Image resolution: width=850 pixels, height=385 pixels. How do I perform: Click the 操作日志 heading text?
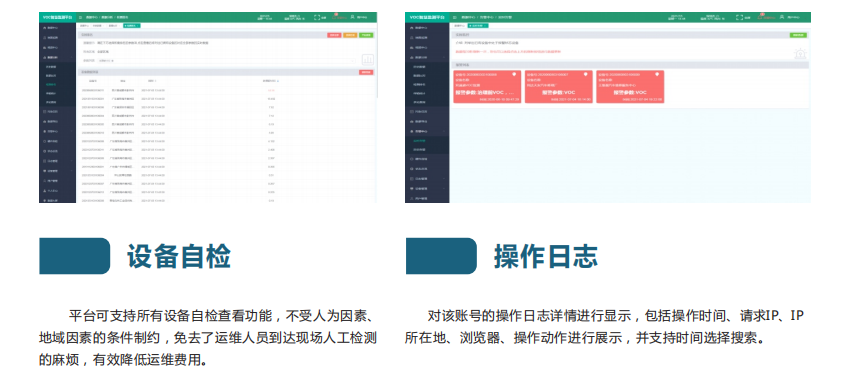coord(546,256)
